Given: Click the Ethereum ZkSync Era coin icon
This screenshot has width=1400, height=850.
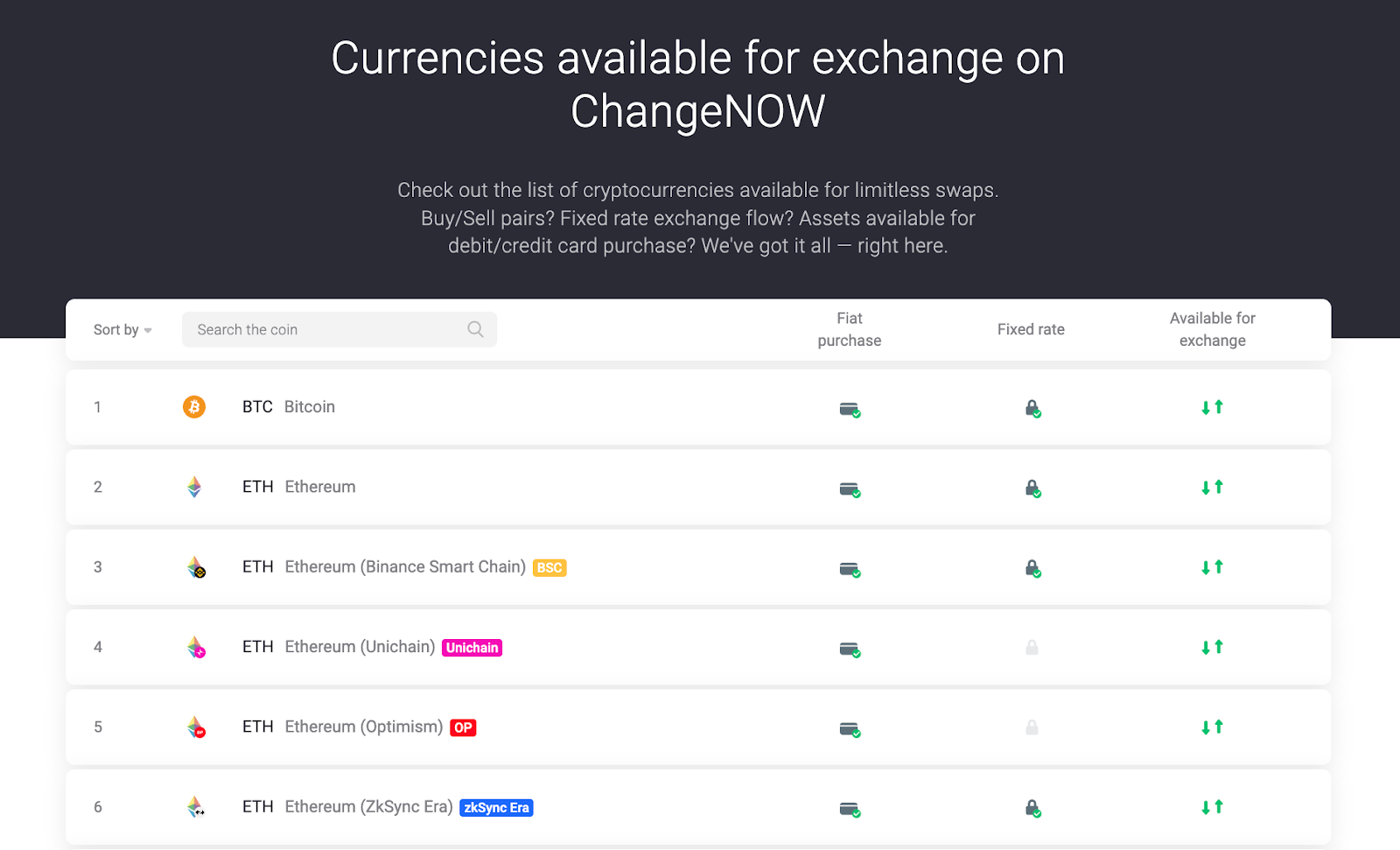Looking at the screenshot, I should (196, 806).
